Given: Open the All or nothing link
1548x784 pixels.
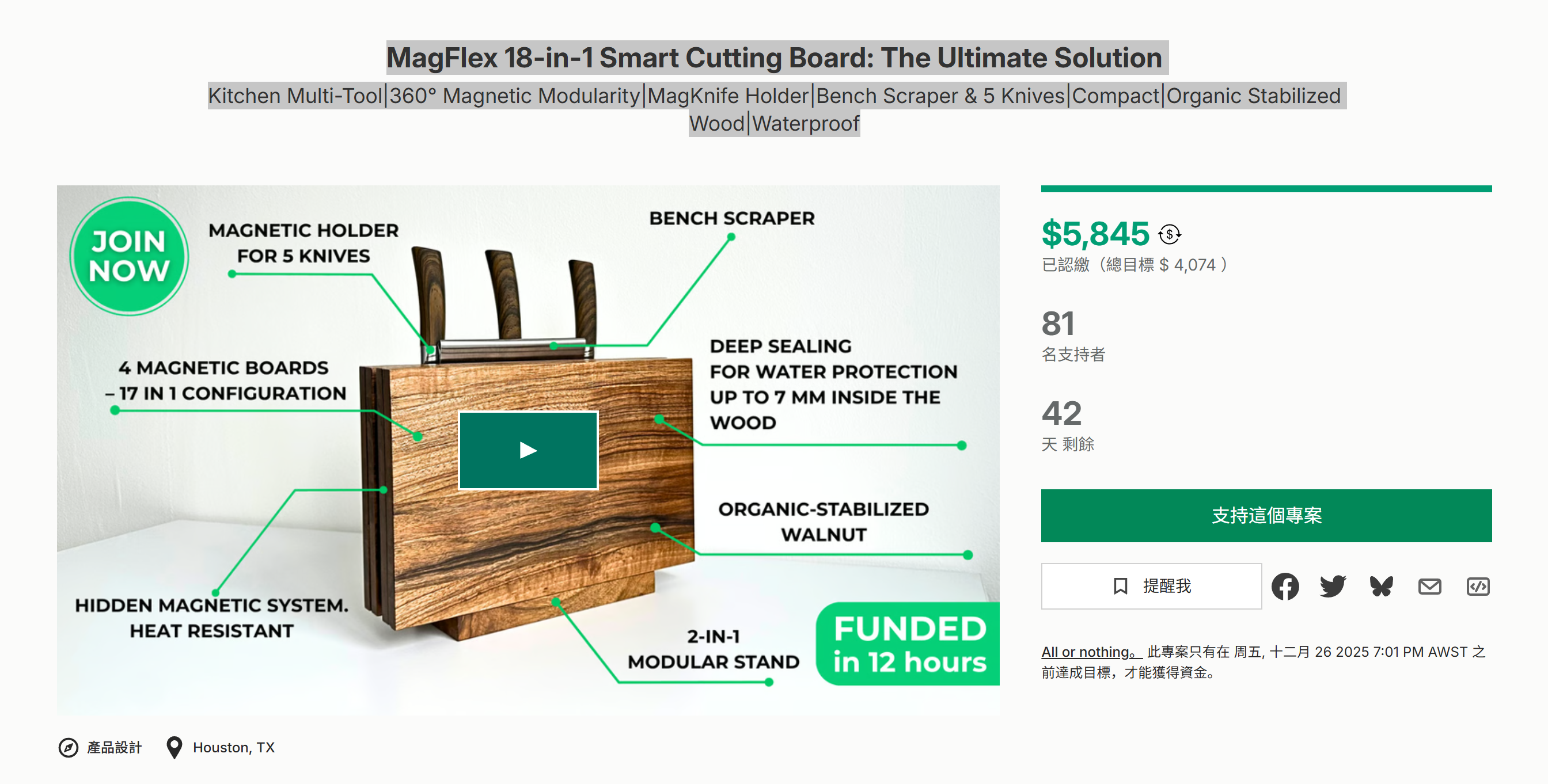Looking at the screenshot, I should 1086,652.
